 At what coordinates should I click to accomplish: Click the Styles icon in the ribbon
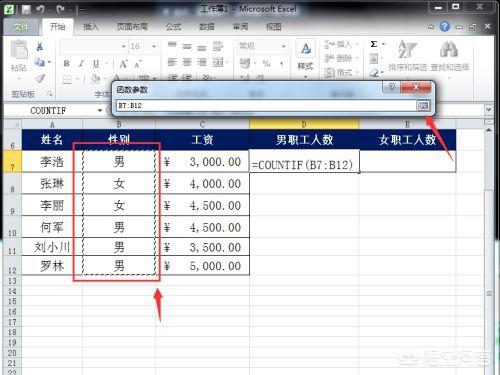[x=305, y=57]
